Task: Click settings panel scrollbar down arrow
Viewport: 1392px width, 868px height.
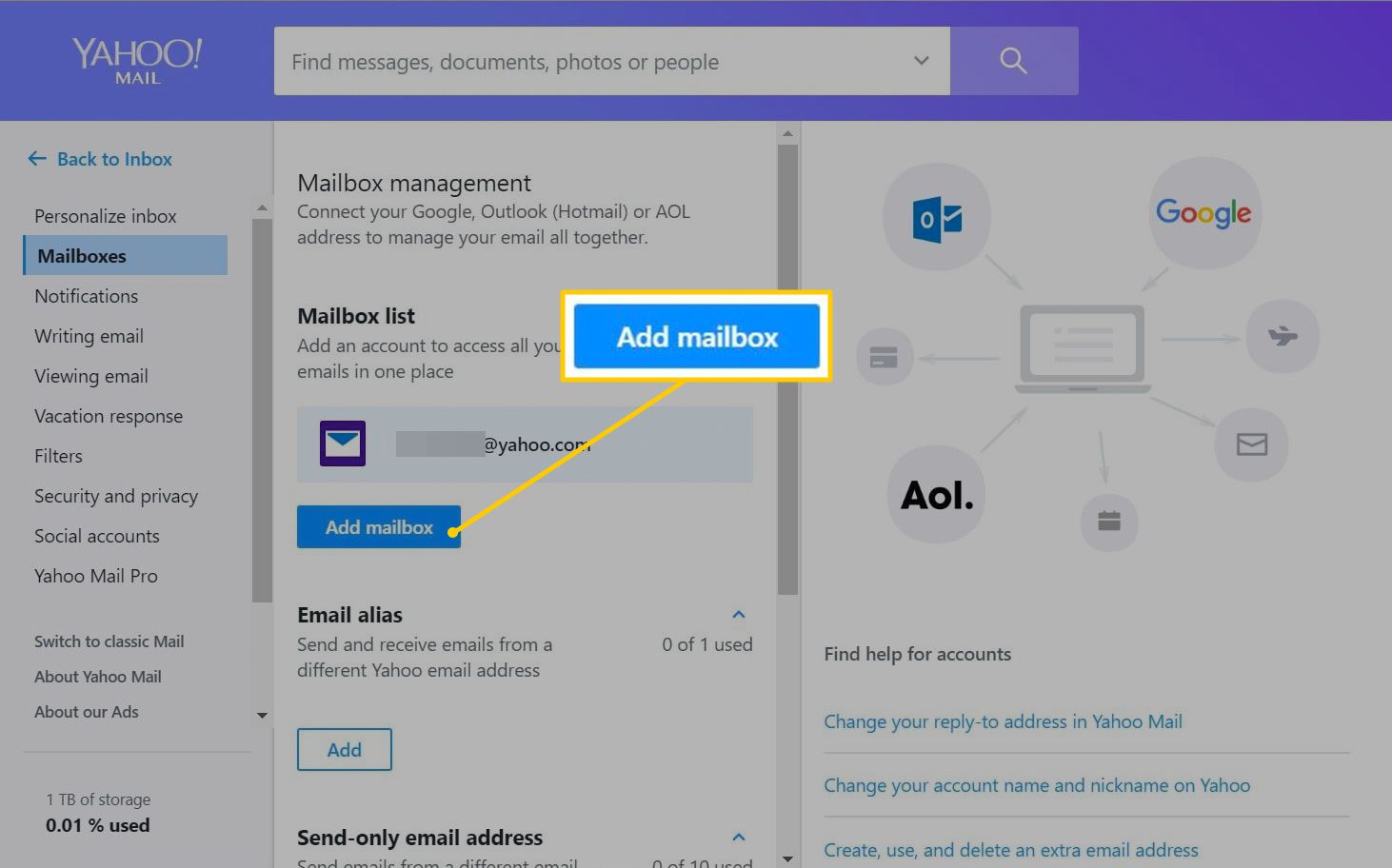Action: click(787, 858)
